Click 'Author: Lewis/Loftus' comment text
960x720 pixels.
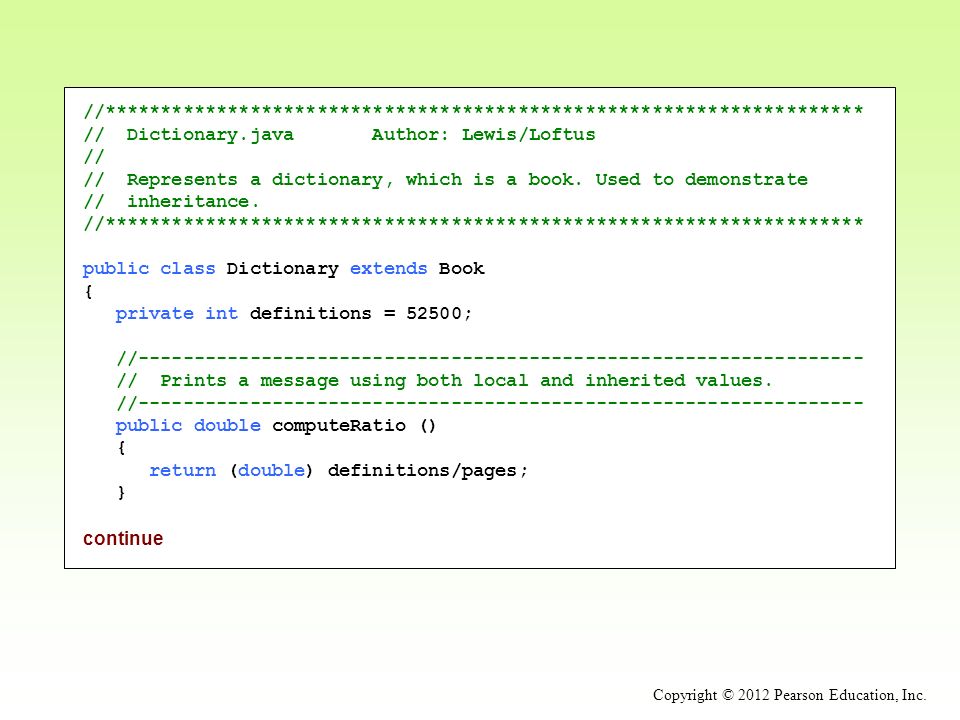[x=483, y=134]
